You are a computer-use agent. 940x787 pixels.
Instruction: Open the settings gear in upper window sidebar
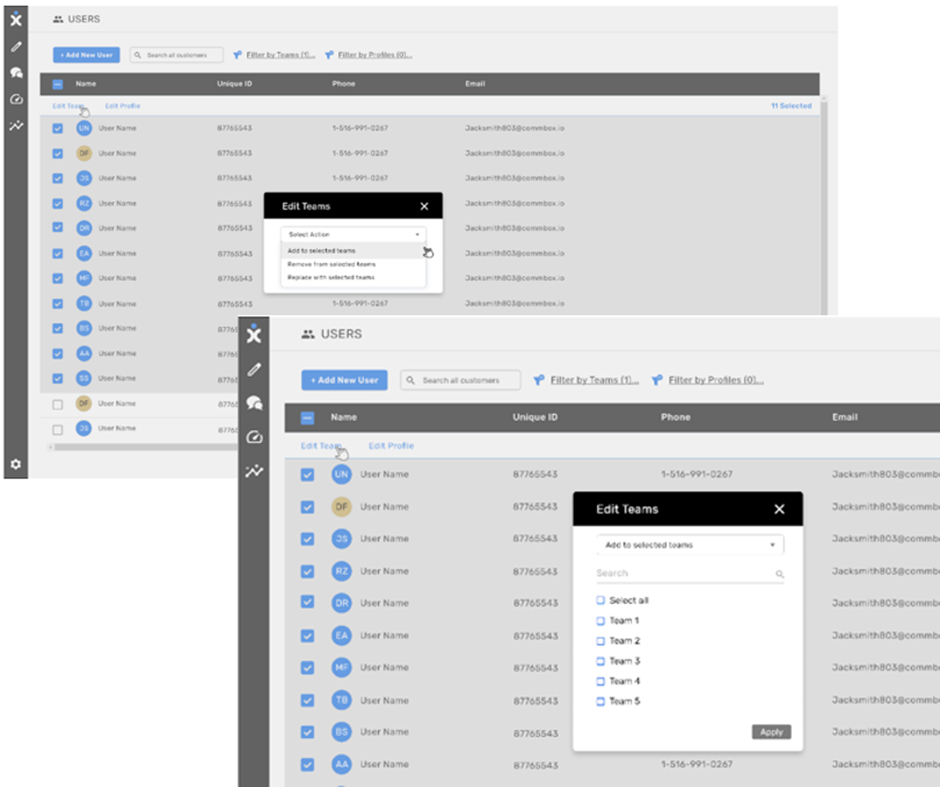pos(16,464)
